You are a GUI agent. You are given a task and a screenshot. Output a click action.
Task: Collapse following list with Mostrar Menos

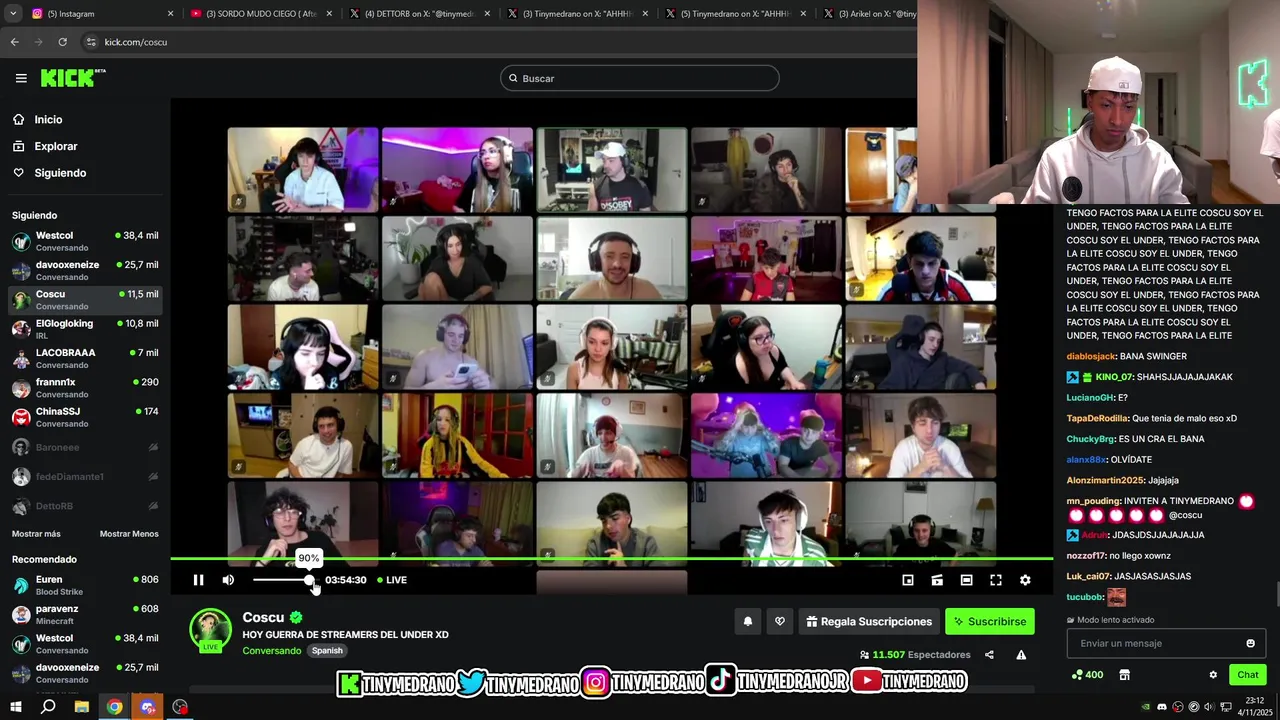point(129,534)
